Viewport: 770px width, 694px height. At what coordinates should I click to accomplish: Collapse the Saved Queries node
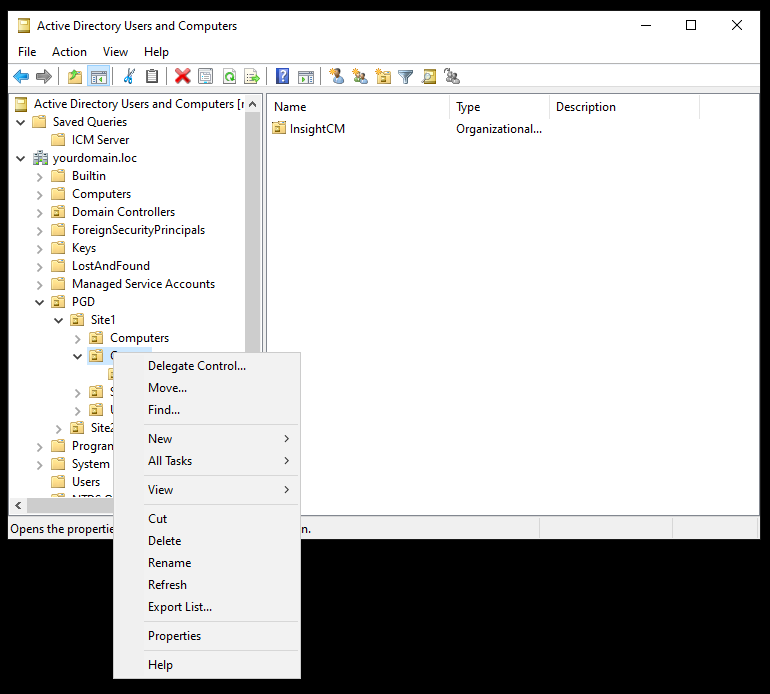[21, 122]
